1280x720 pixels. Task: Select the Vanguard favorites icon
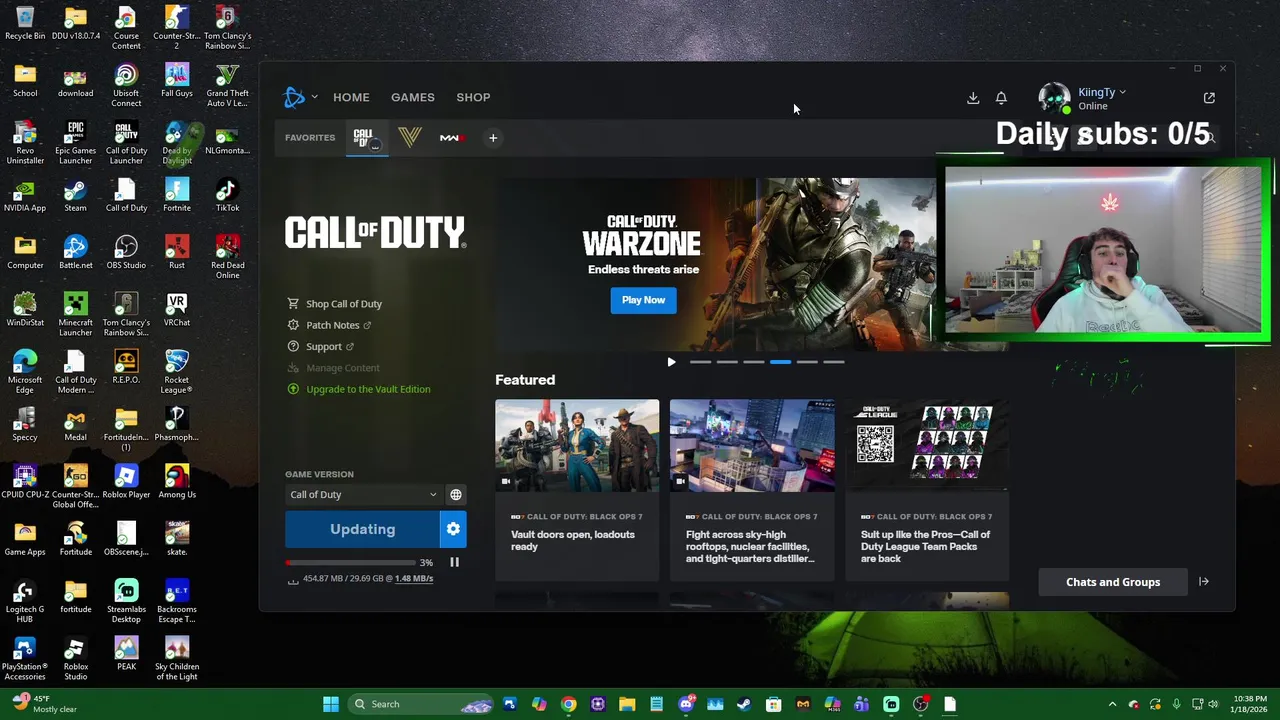point(409,138)
